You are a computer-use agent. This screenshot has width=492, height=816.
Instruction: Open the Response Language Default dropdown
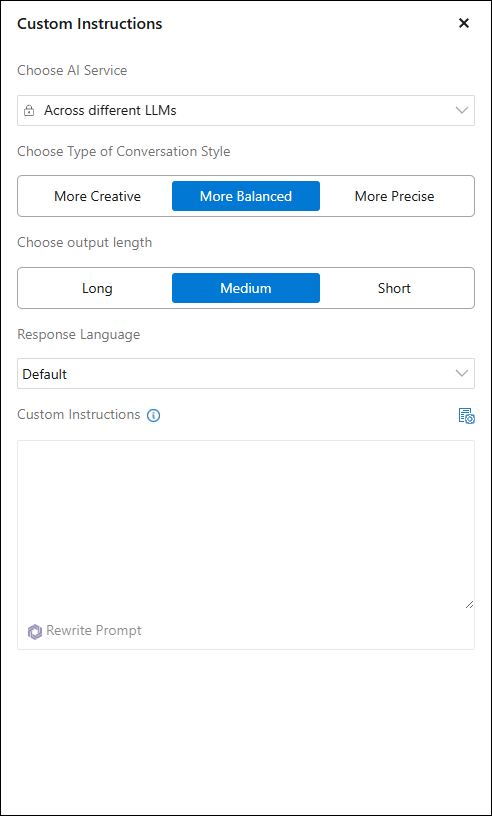point(246,374)
